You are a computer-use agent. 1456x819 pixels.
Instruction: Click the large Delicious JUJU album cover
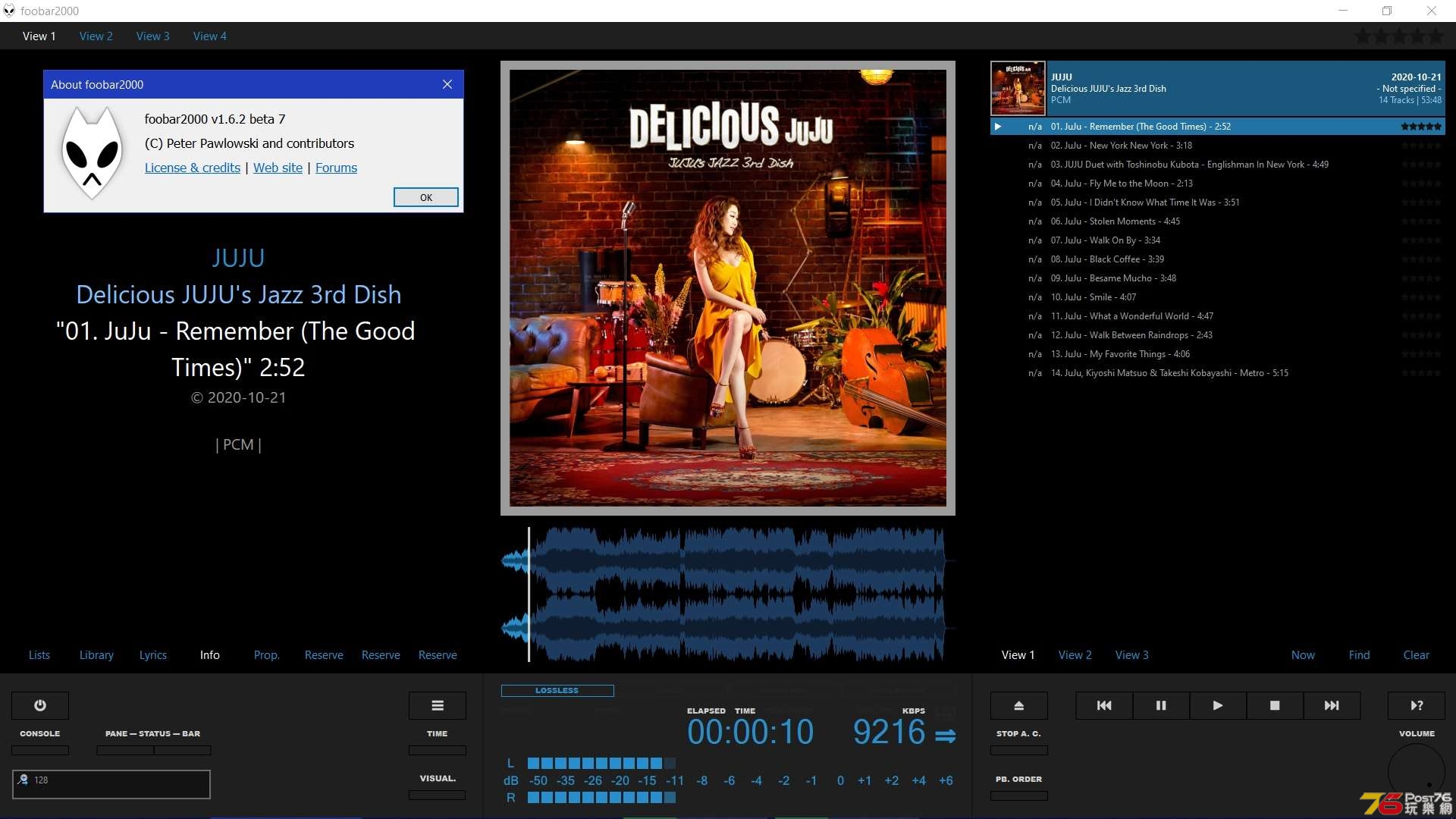[x=728, y=288]
